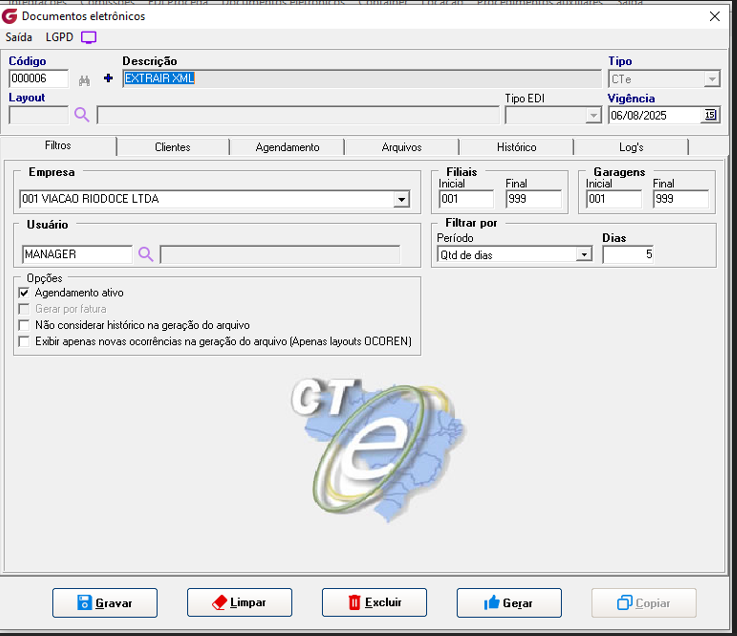The width and height of the screenshot is (737, 636).
Task: Click the Código input field
Action: (x=39, y=79)
